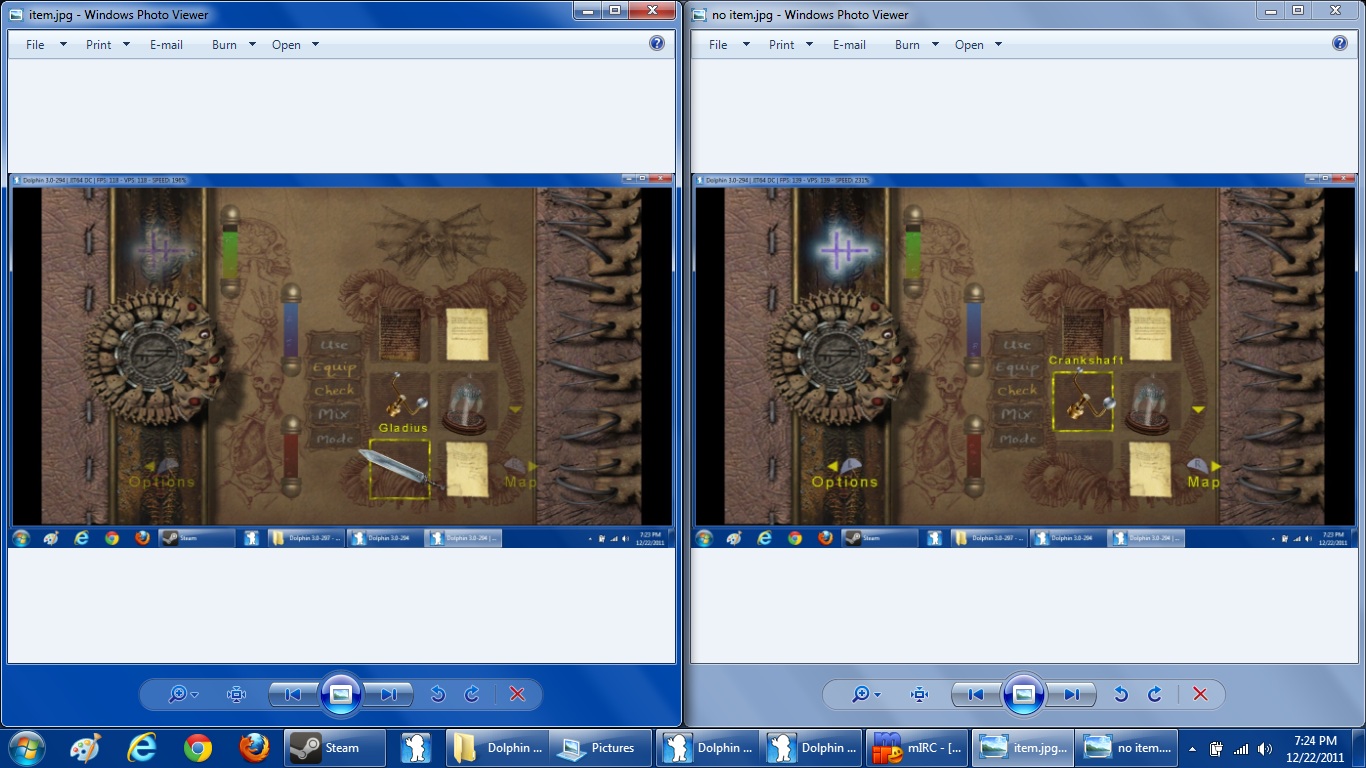Image resolution: width=1366 pixels, height=768 pixels.
Task: Click the displayed image in item.jpg window
Action: [342, 361]
